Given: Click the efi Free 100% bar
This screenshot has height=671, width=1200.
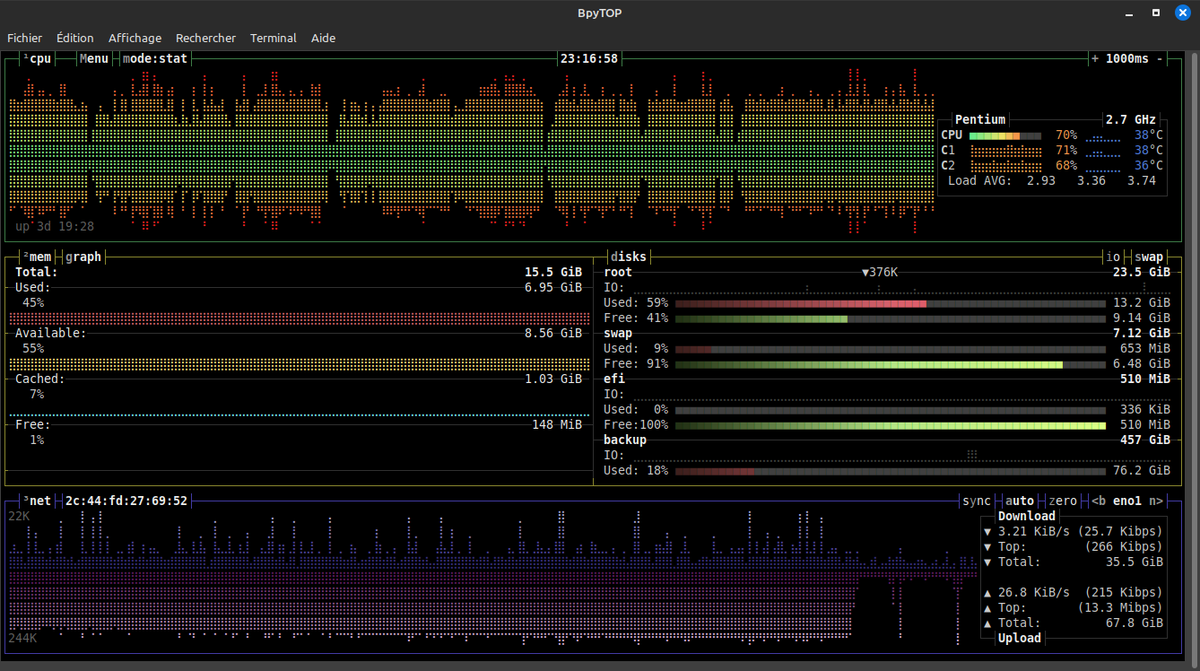Looking at the screenshot, I should (890, 425).
